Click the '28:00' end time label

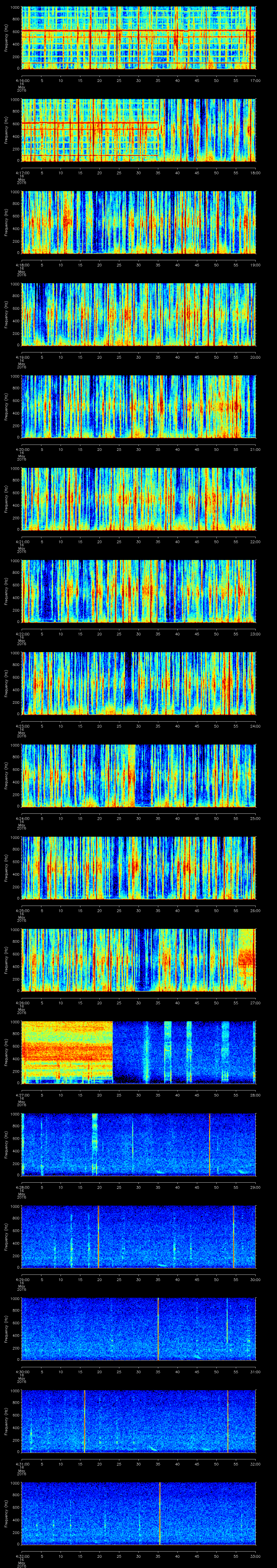point(255,1095)
